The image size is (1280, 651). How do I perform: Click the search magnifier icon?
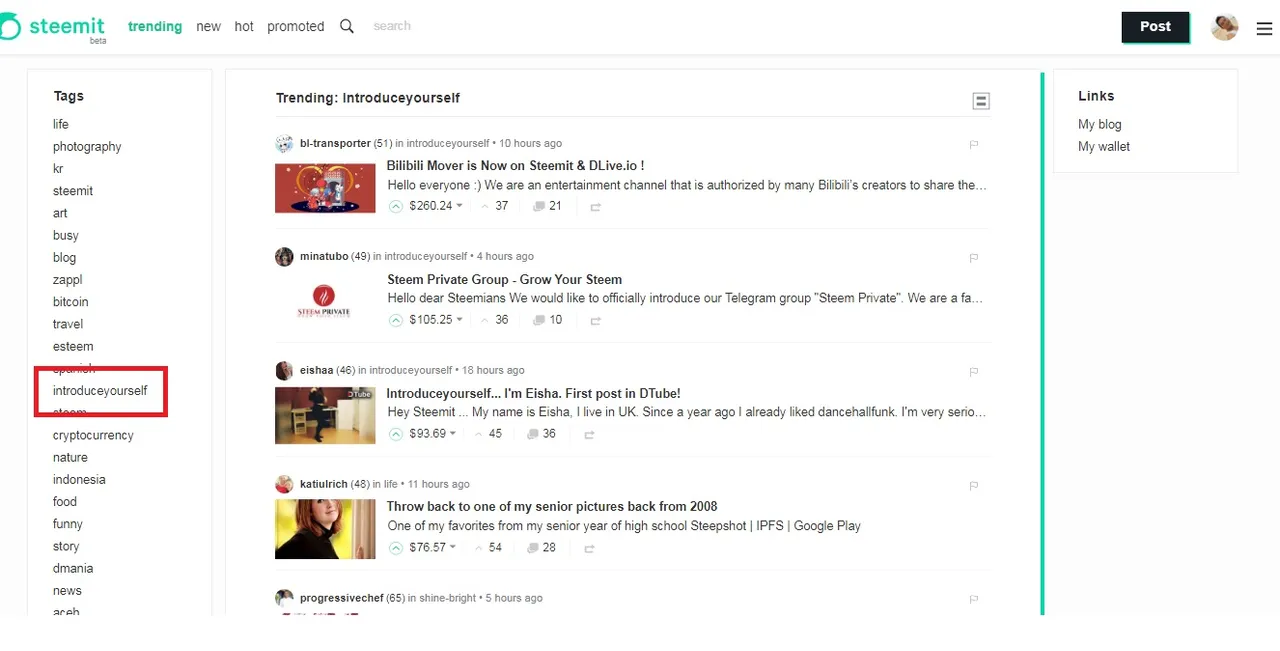click(x=347, y=26)
